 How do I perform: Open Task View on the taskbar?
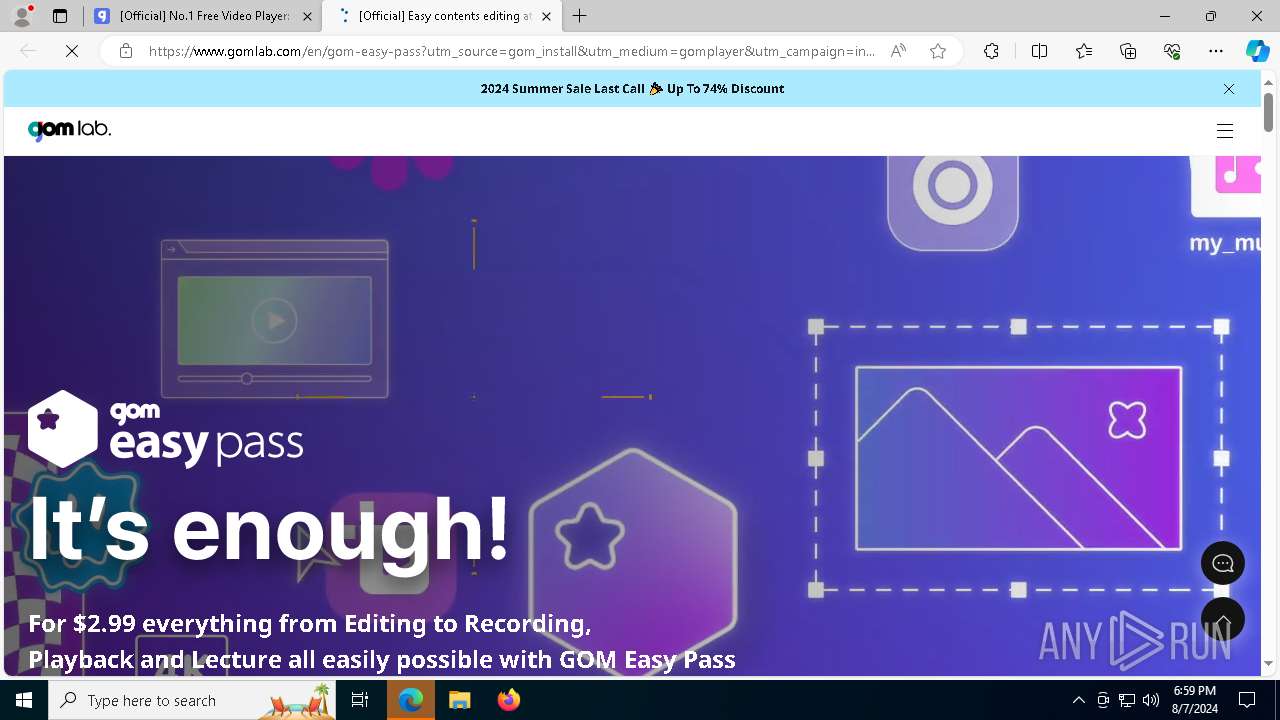[360, 700]
